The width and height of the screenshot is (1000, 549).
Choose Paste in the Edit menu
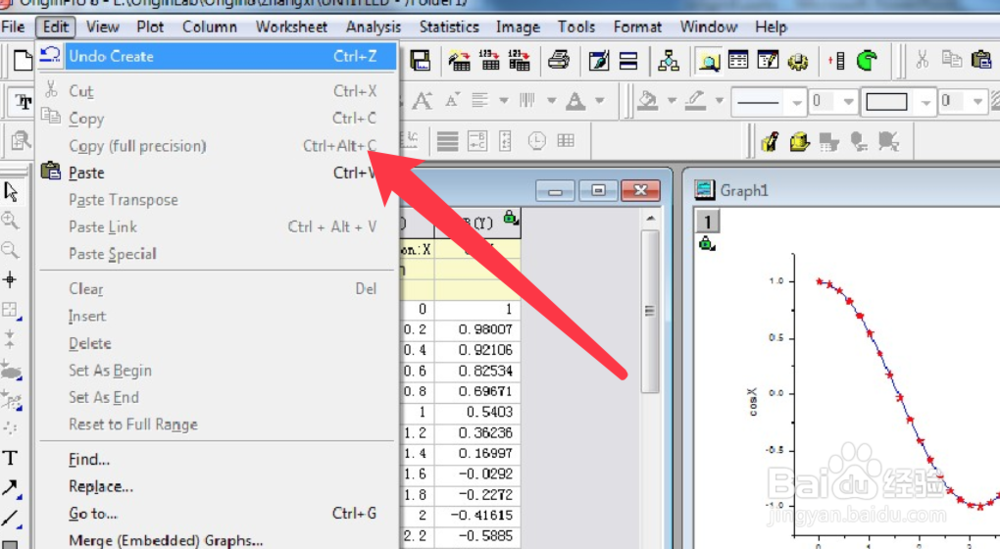pos(217,173)
